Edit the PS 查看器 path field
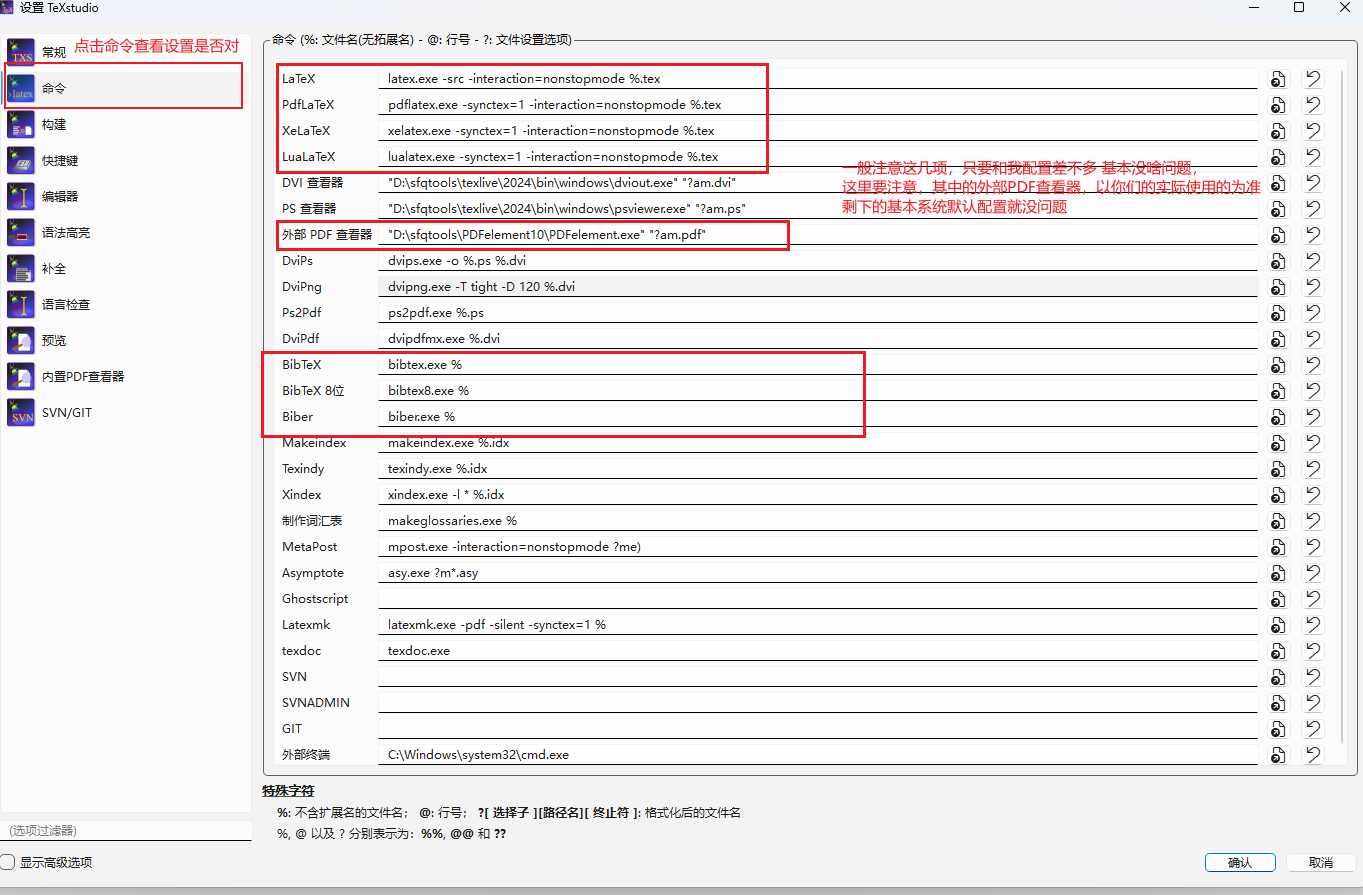 click(x=818, y=208)
